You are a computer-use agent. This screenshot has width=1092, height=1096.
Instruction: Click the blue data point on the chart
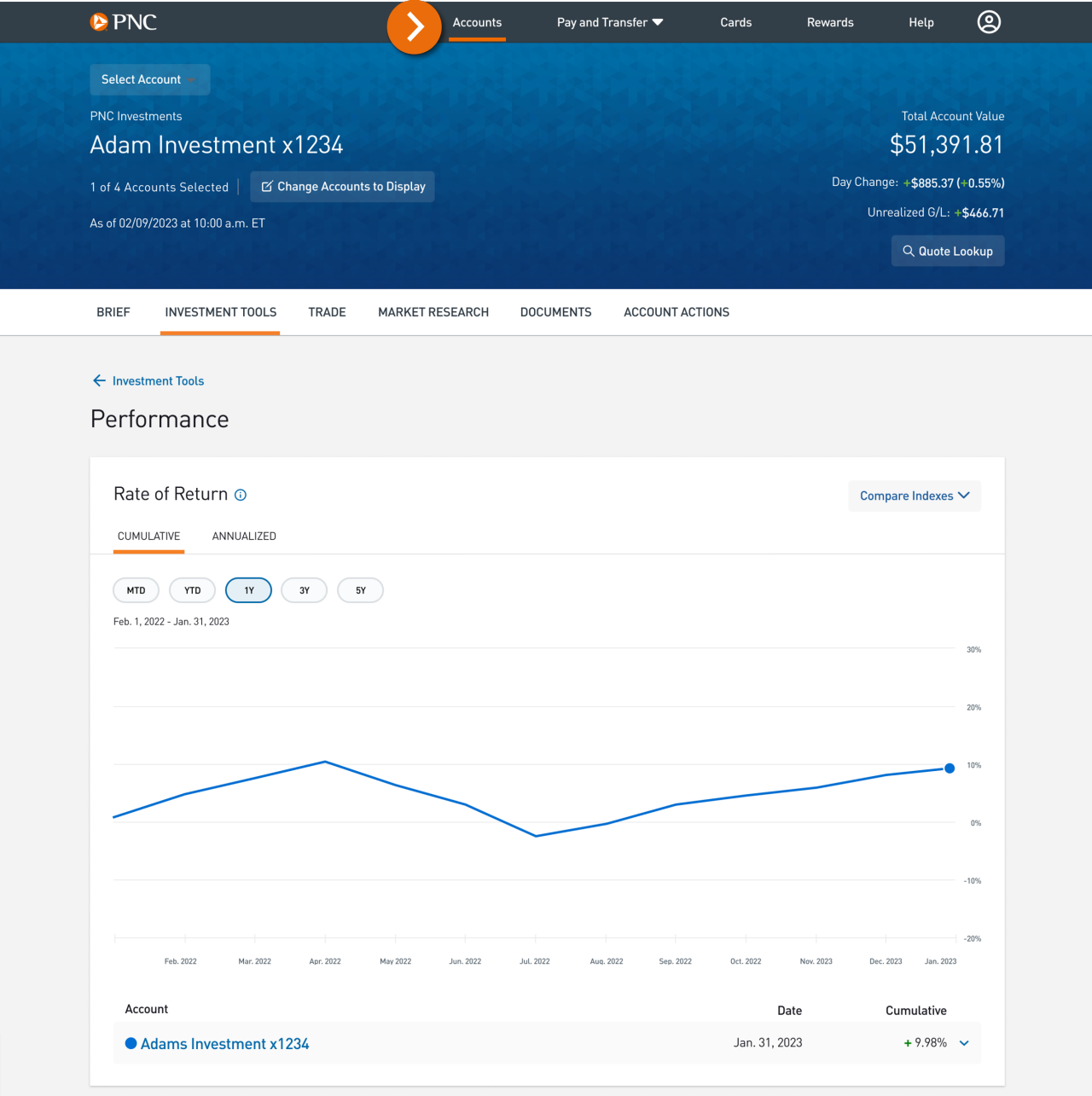coord(950,768)
